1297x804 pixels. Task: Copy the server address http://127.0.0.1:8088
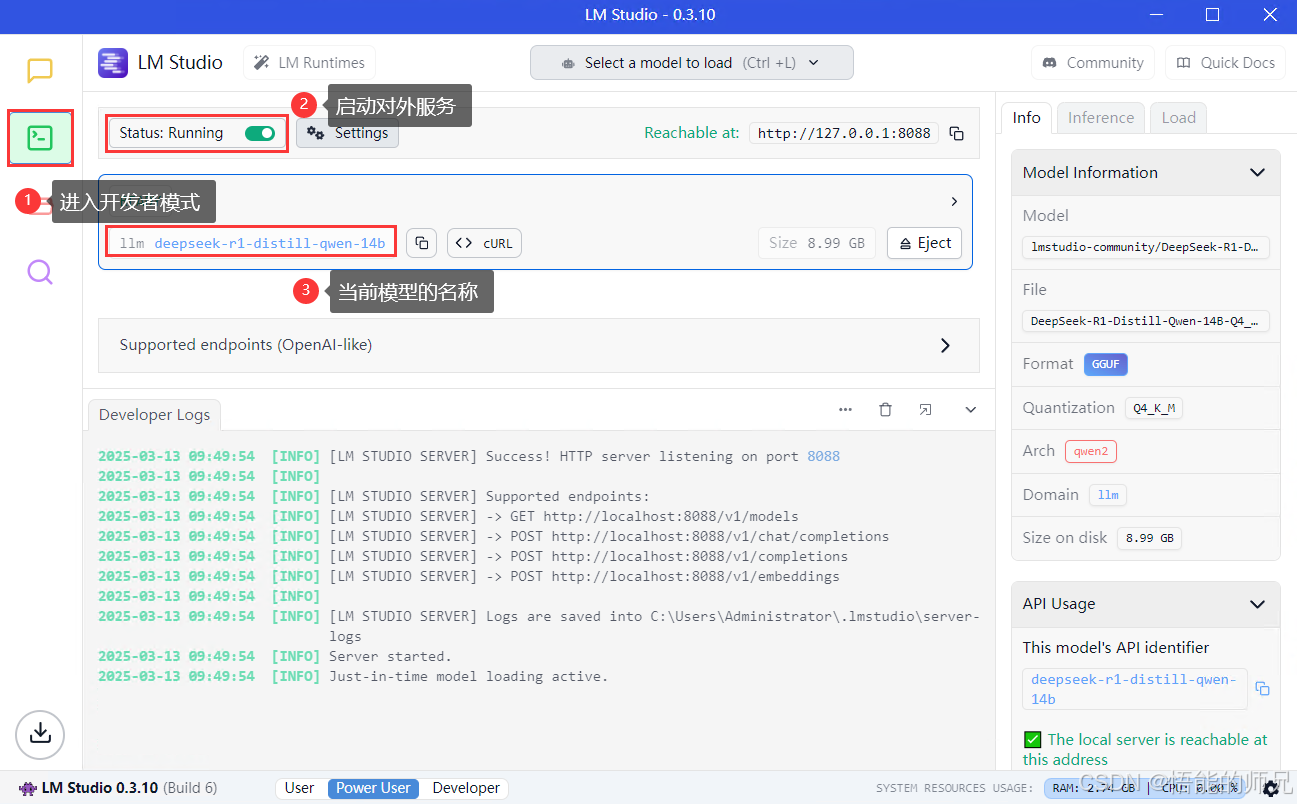pos(957,133)
